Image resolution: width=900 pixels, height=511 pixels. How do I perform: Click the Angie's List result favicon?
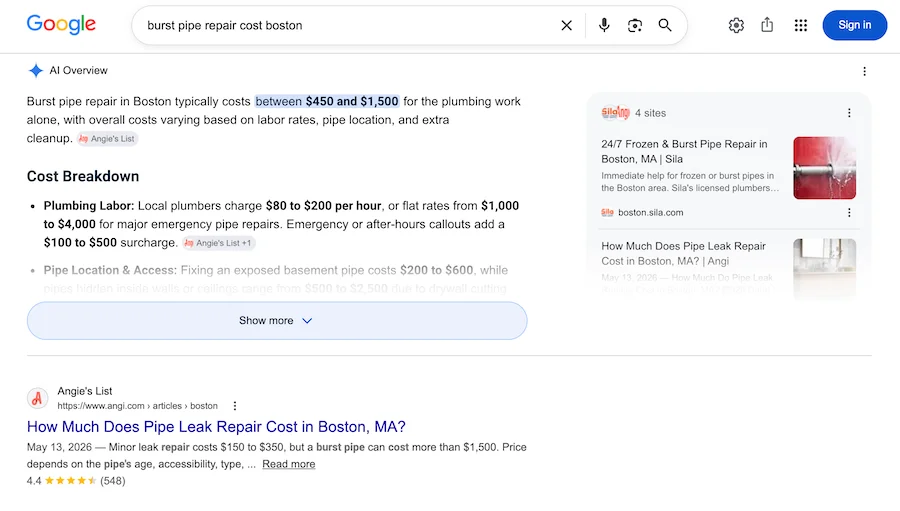tap(37, 398)
